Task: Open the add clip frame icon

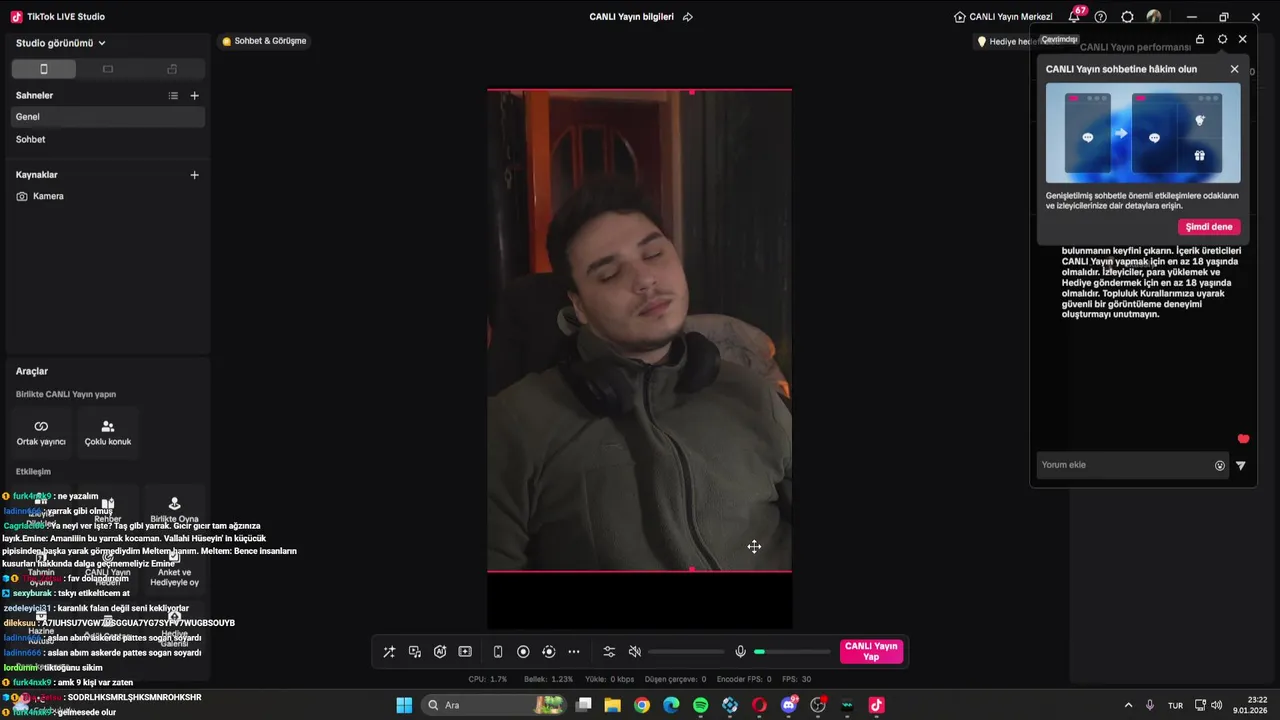Action: pyautogui.click(x=465, y=652)
